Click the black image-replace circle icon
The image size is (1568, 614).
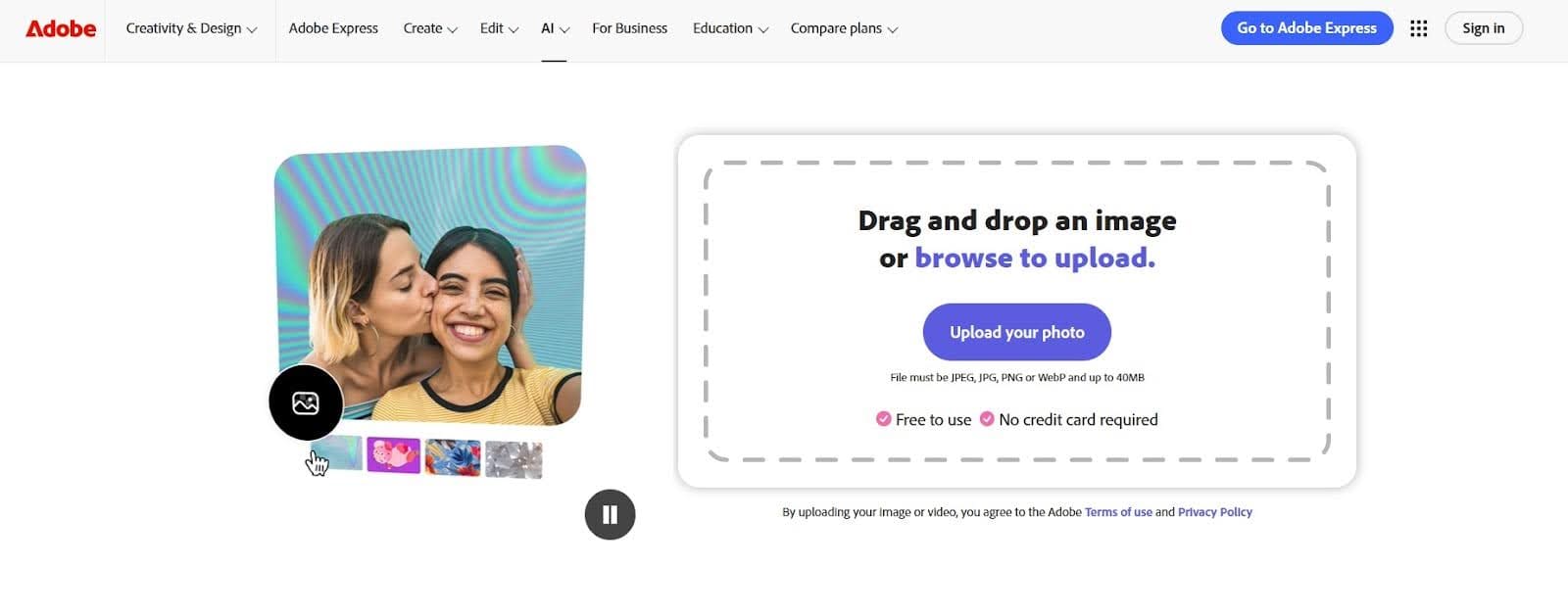(306, 402)
